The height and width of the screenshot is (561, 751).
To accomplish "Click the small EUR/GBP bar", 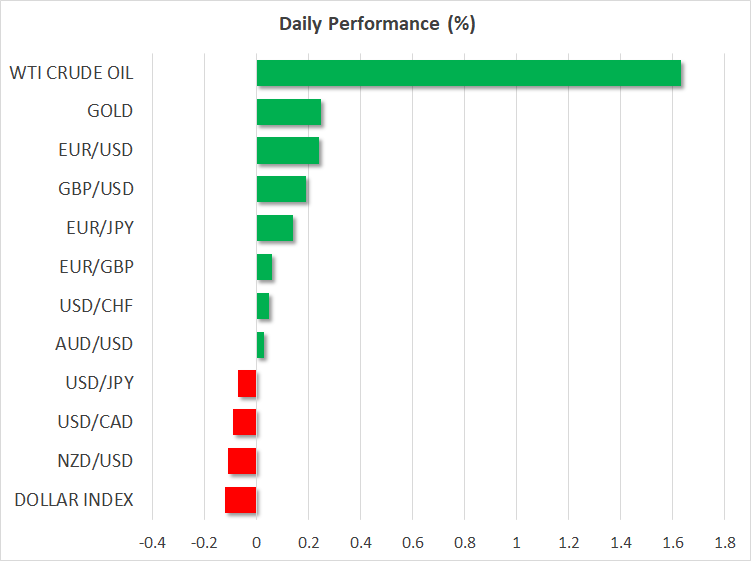I will click(x=264, y=267).
